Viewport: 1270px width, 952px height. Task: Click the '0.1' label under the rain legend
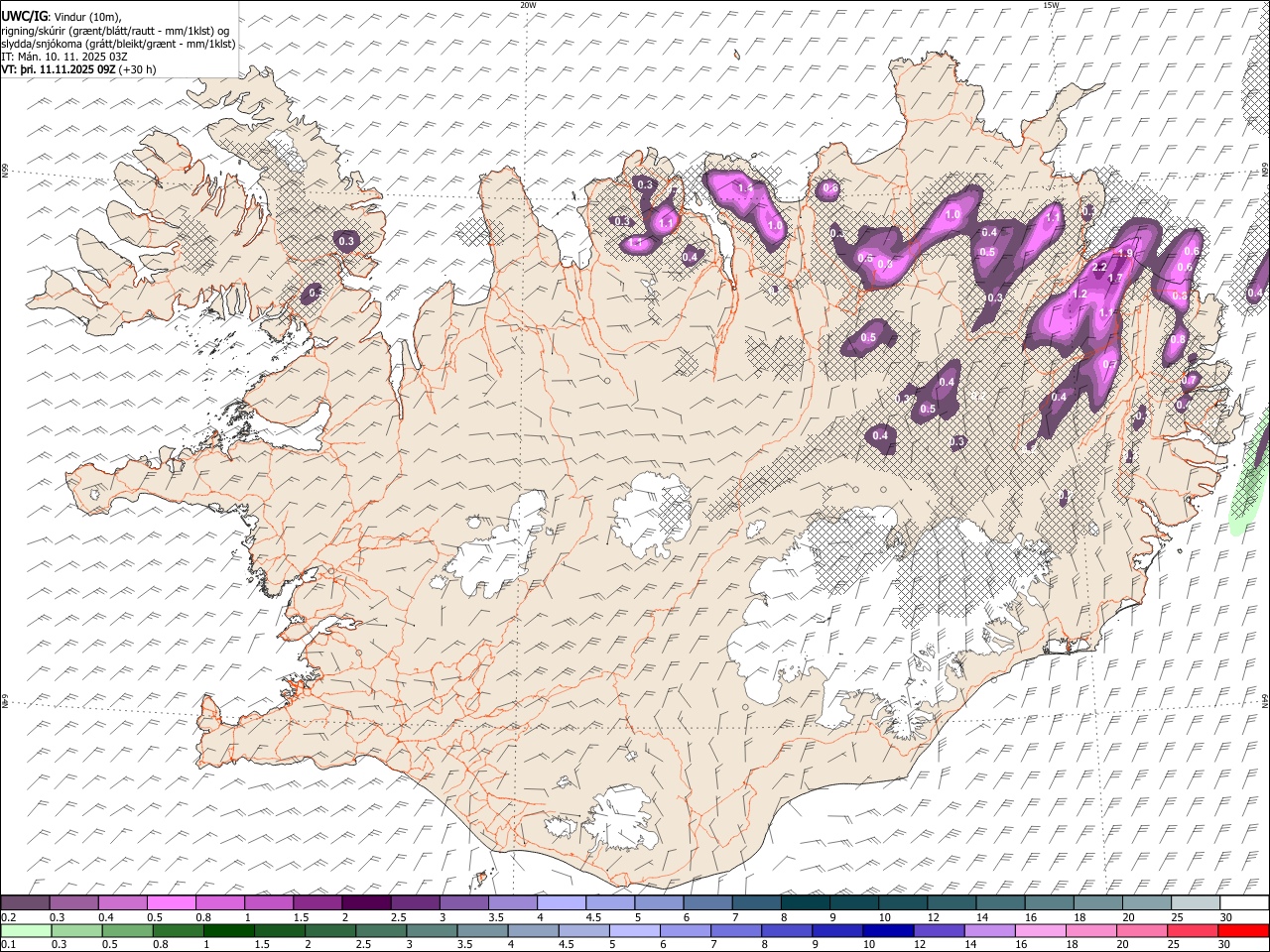coord(9,944)
